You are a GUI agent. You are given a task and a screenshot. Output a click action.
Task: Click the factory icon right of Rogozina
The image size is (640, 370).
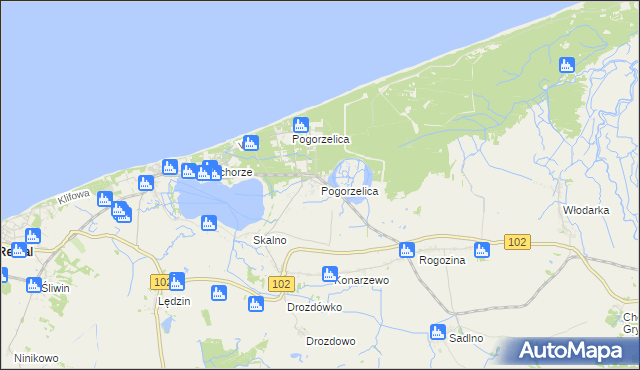point(482,250)
